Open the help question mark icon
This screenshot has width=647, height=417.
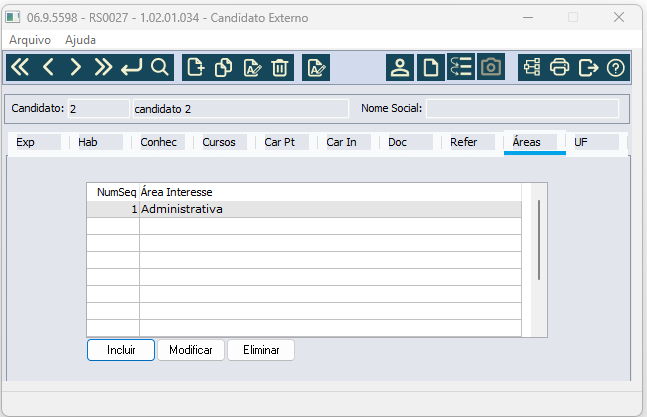[616, 67]
